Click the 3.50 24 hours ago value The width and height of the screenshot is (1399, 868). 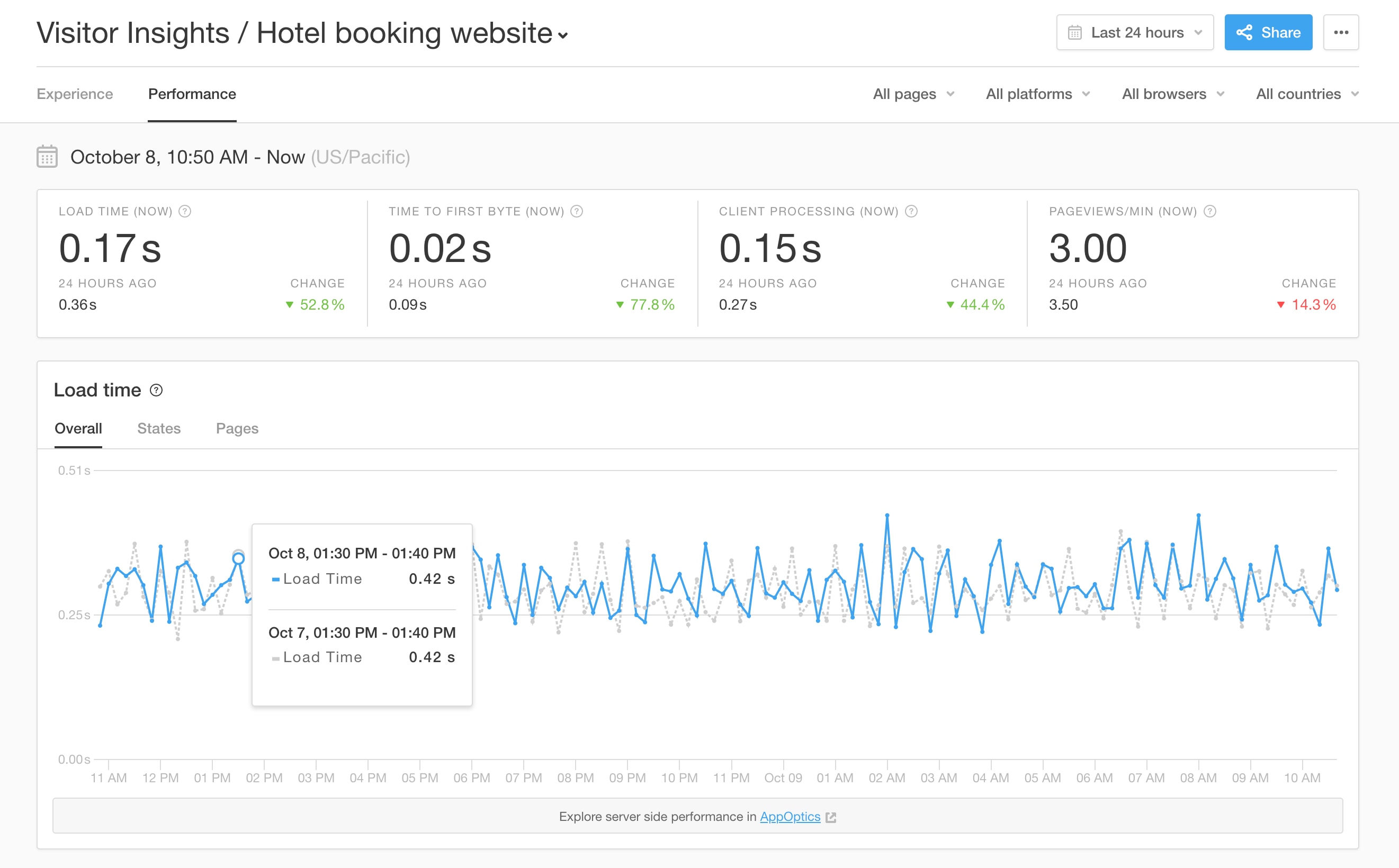pyautogui.click(x=1064, y=304)
